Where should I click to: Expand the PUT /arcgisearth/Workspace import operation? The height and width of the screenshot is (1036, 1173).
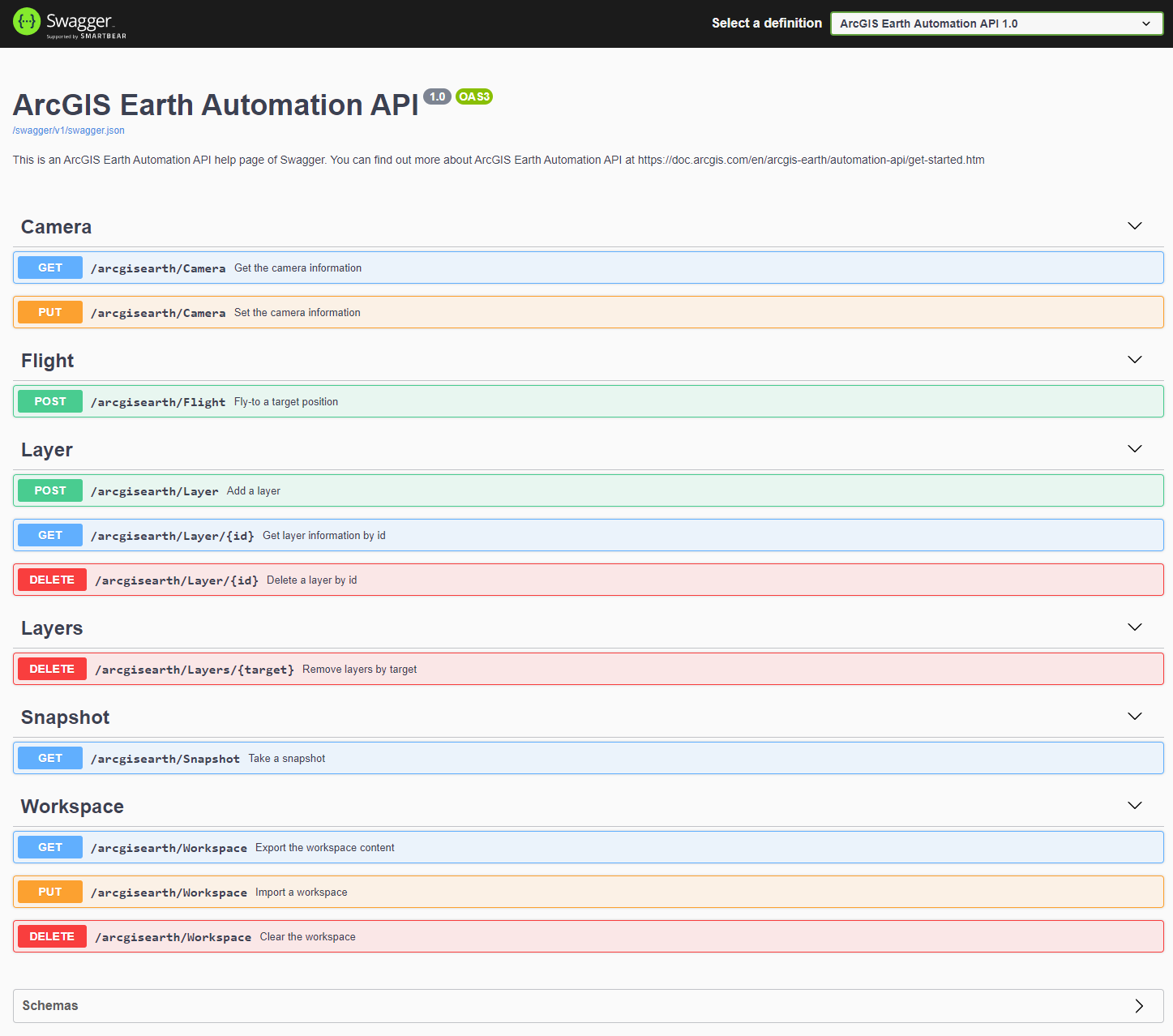click(567, 891)
